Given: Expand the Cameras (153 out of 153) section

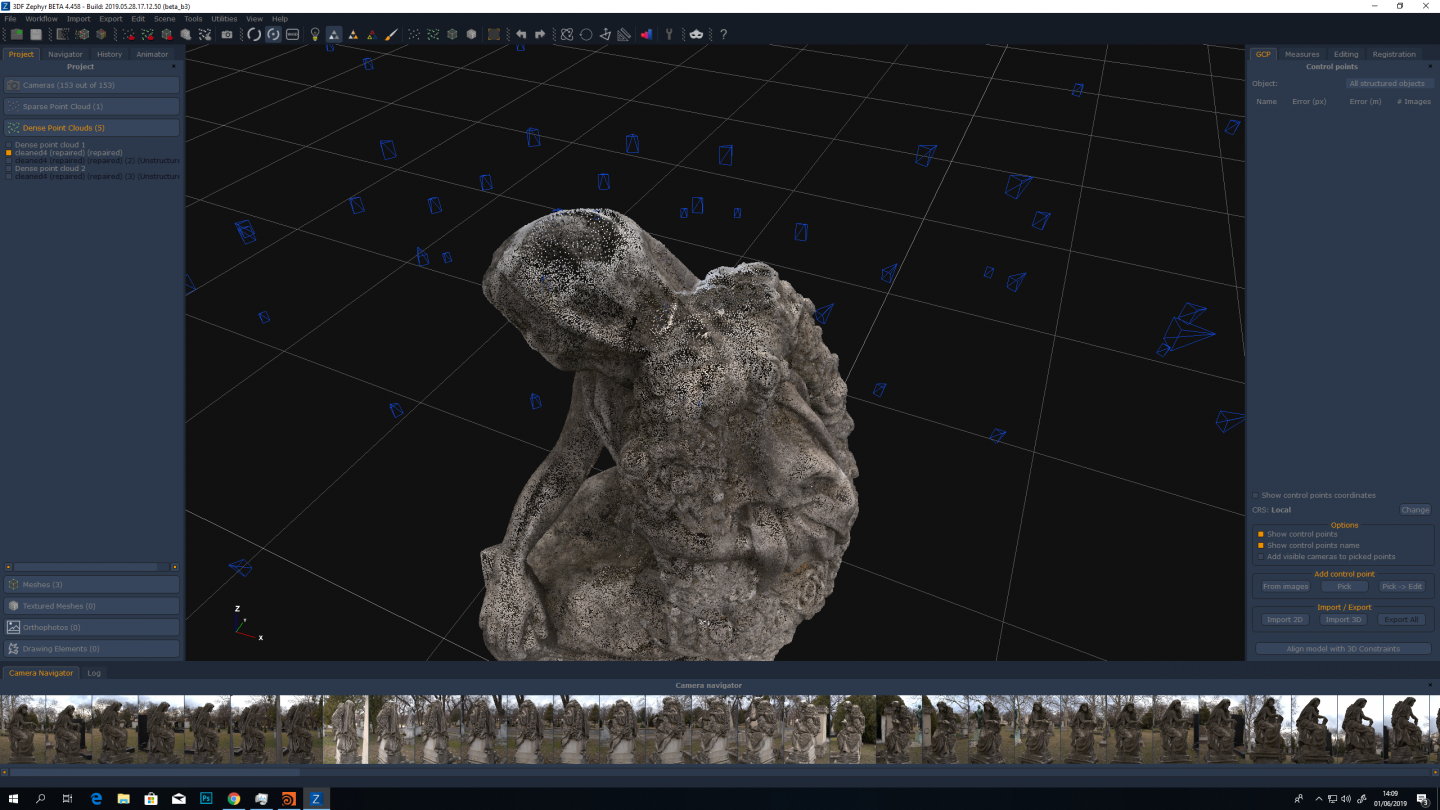Looking at the screenshot, I should click(x=92, y=85).
